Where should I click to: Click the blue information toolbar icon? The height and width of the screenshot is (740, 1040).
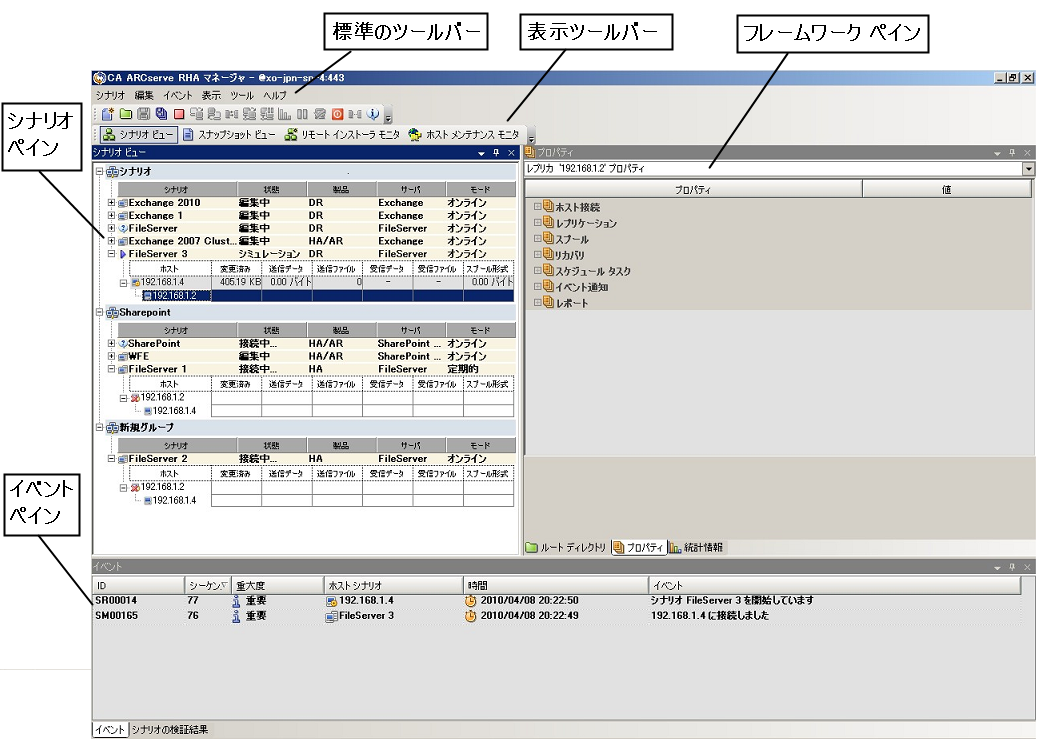(x=372, y=115)
